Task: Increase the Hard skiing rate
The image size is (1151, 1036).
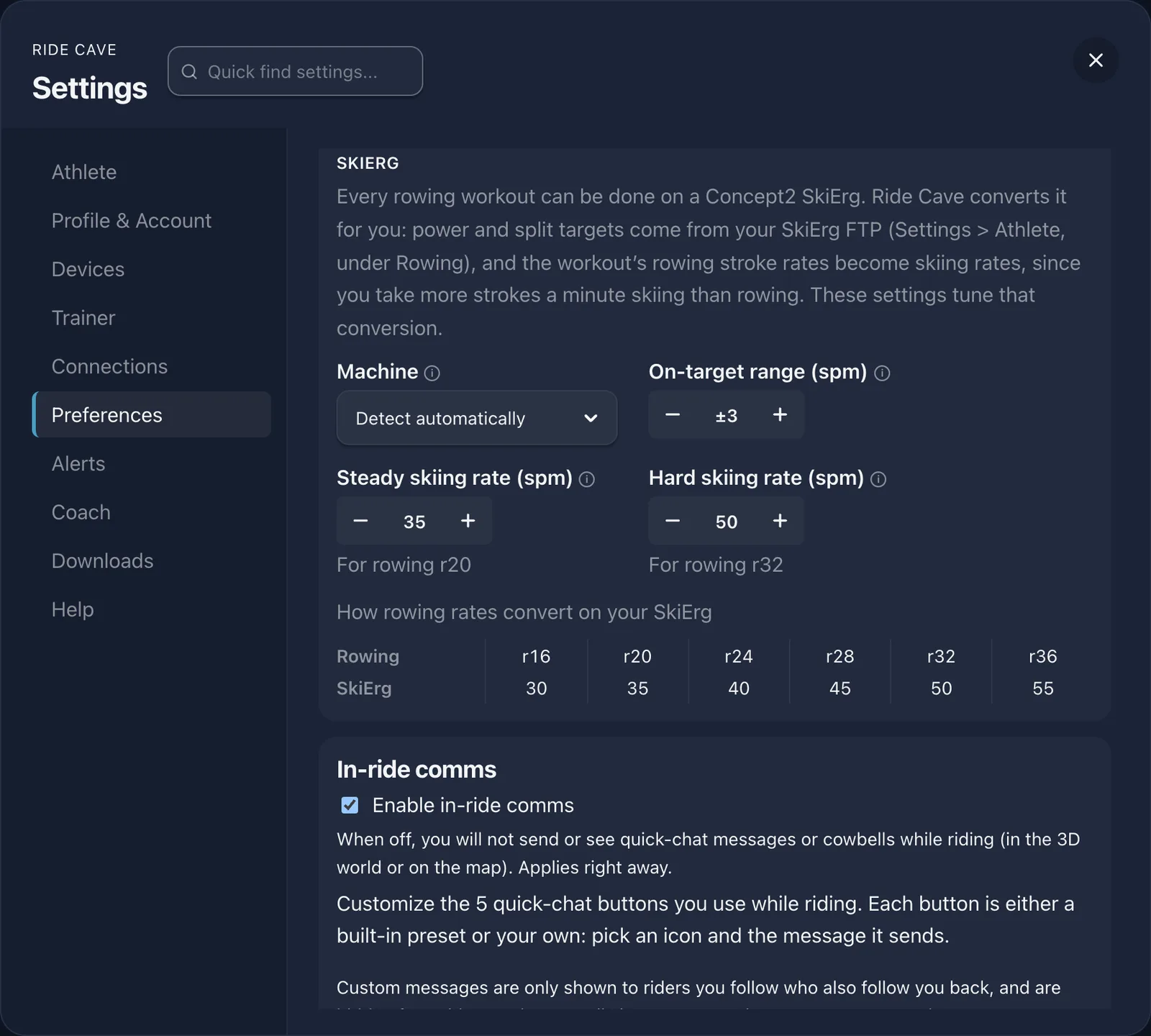Action: click(780, 521)
